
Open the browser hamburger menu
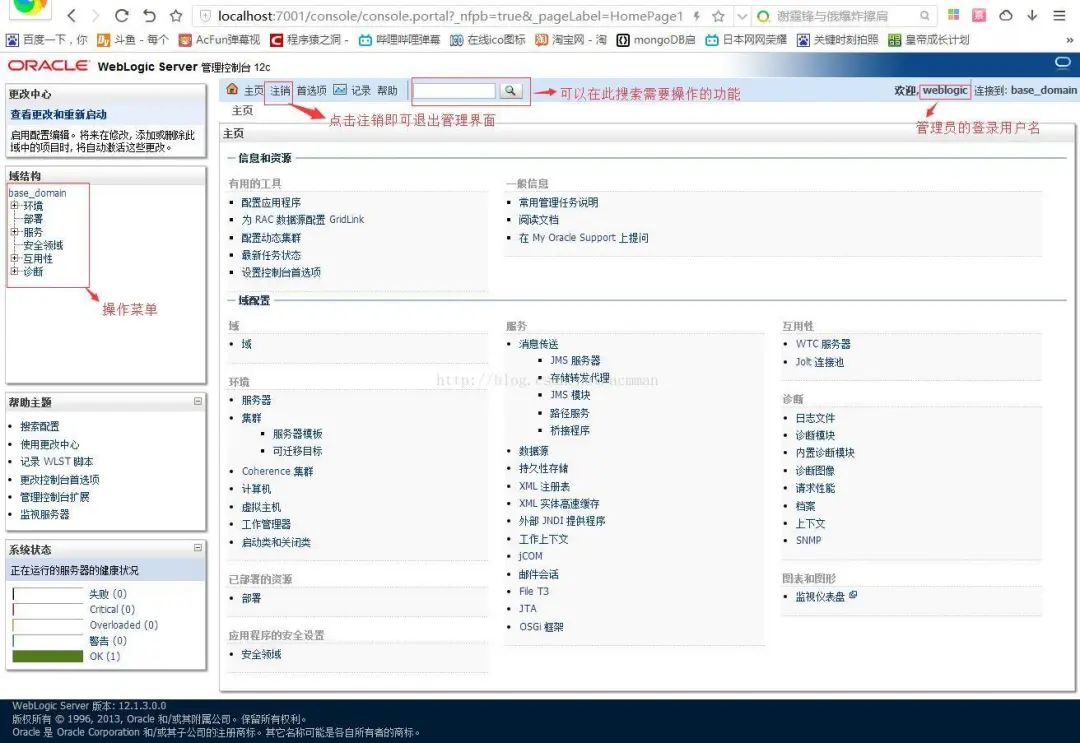coord(1059,15)
